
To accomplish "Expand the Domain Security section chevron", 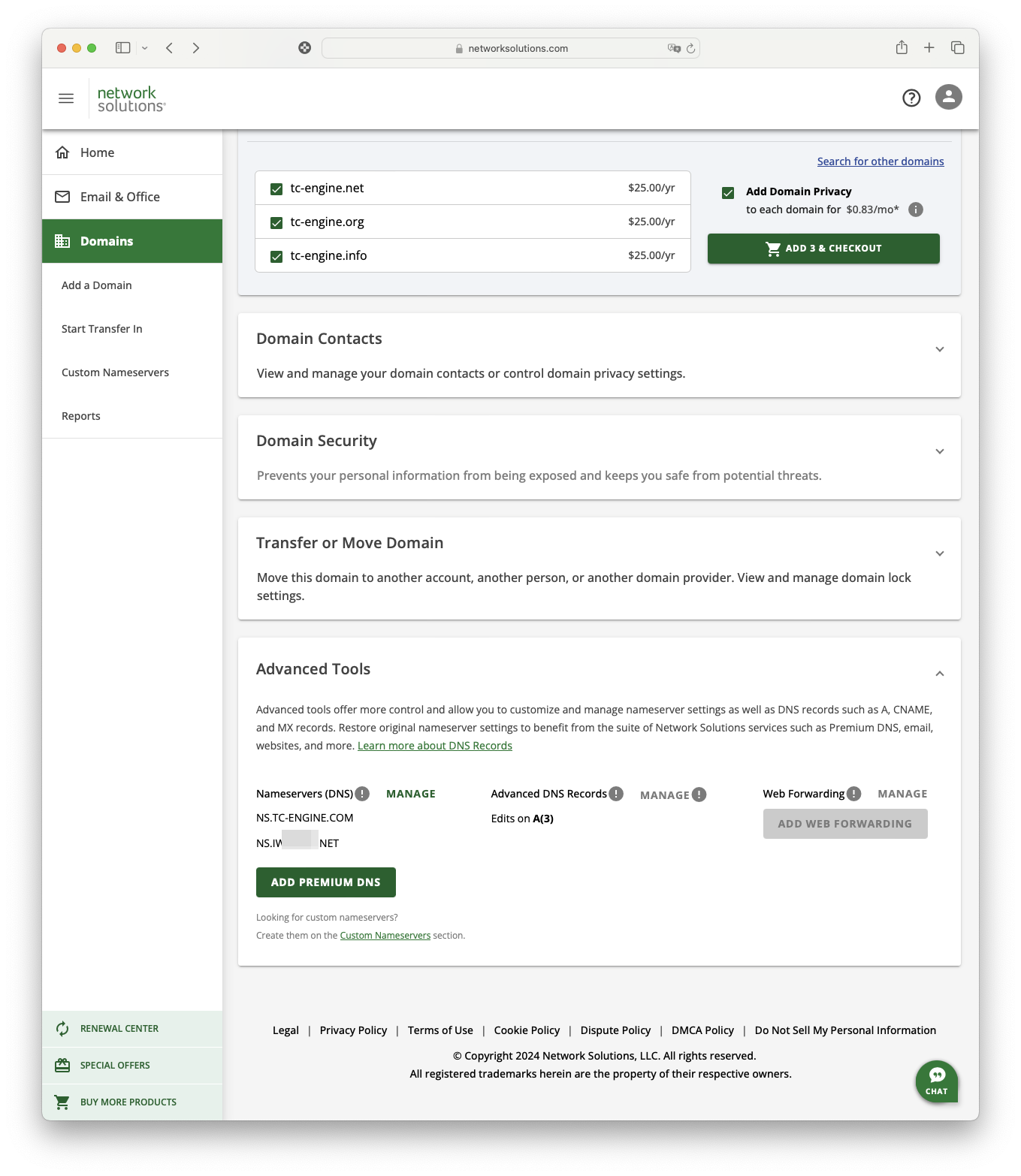I will coord(940,451).
